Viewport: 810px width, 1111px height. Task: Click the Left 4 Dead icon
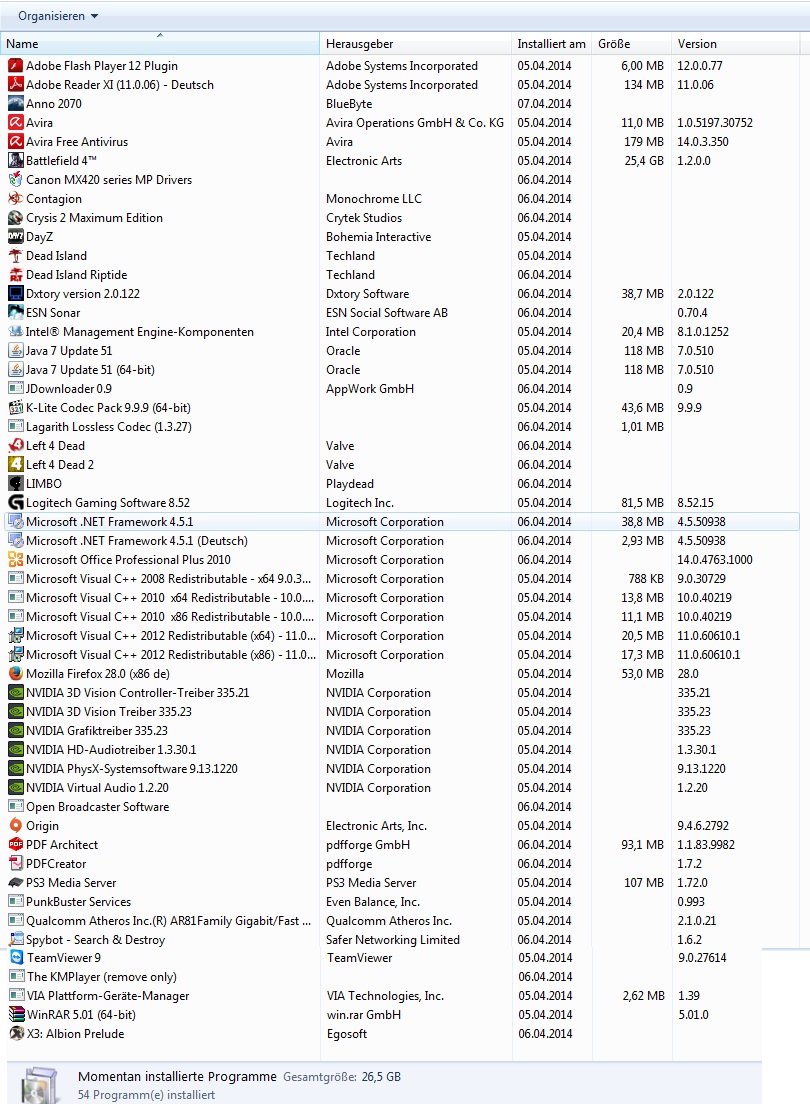click(x=16, y=446)
